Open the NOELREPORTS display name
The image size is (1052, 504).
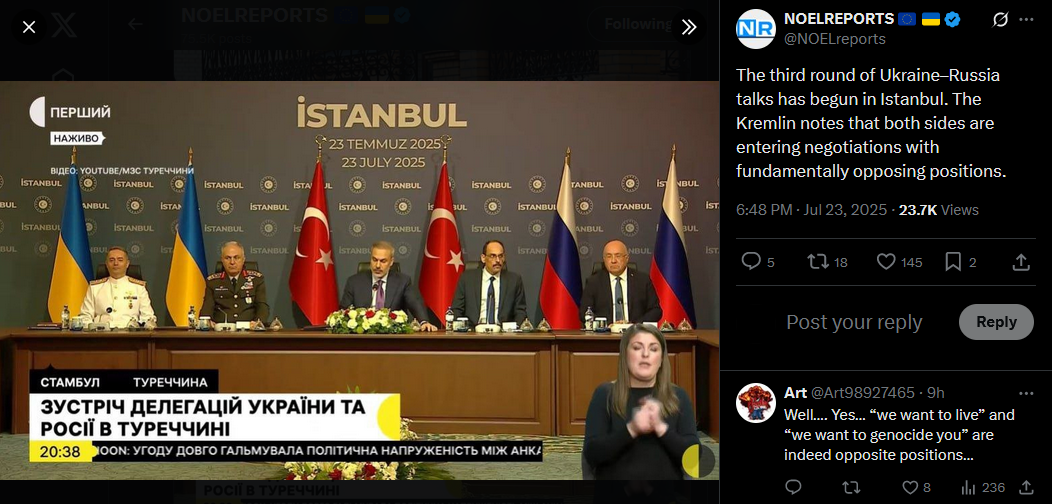pos(839,19)
